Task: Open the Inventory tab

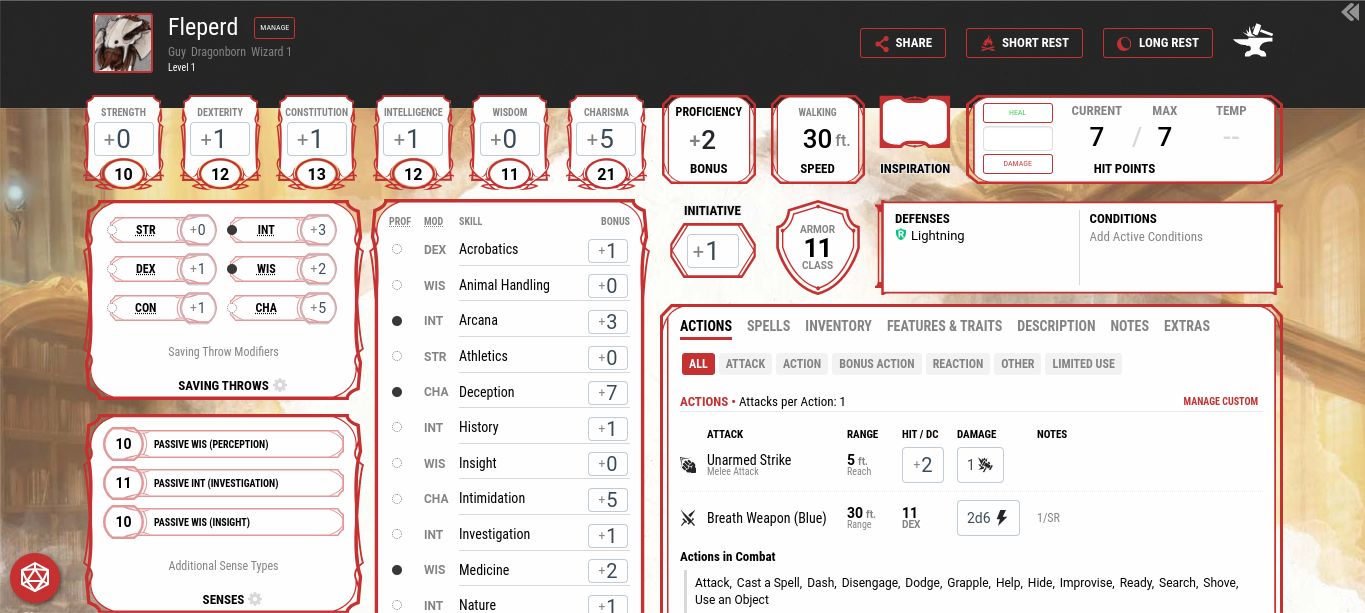Action: coord(838,326)
